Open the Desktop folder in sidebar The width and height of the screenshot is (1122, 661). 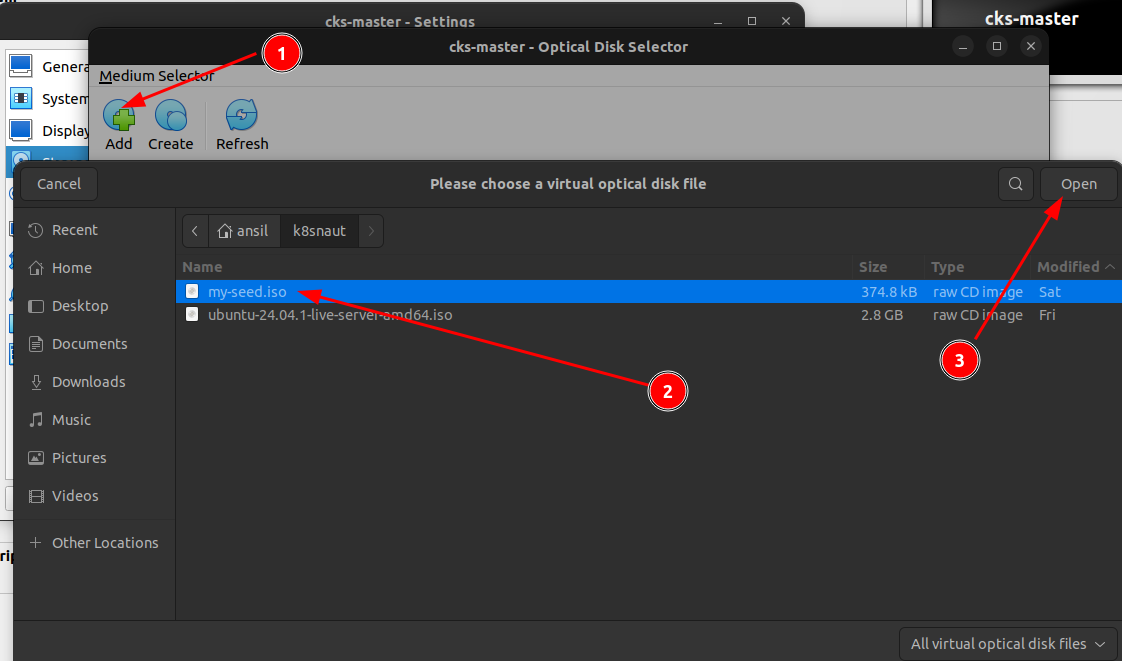(x=79, y=306)
